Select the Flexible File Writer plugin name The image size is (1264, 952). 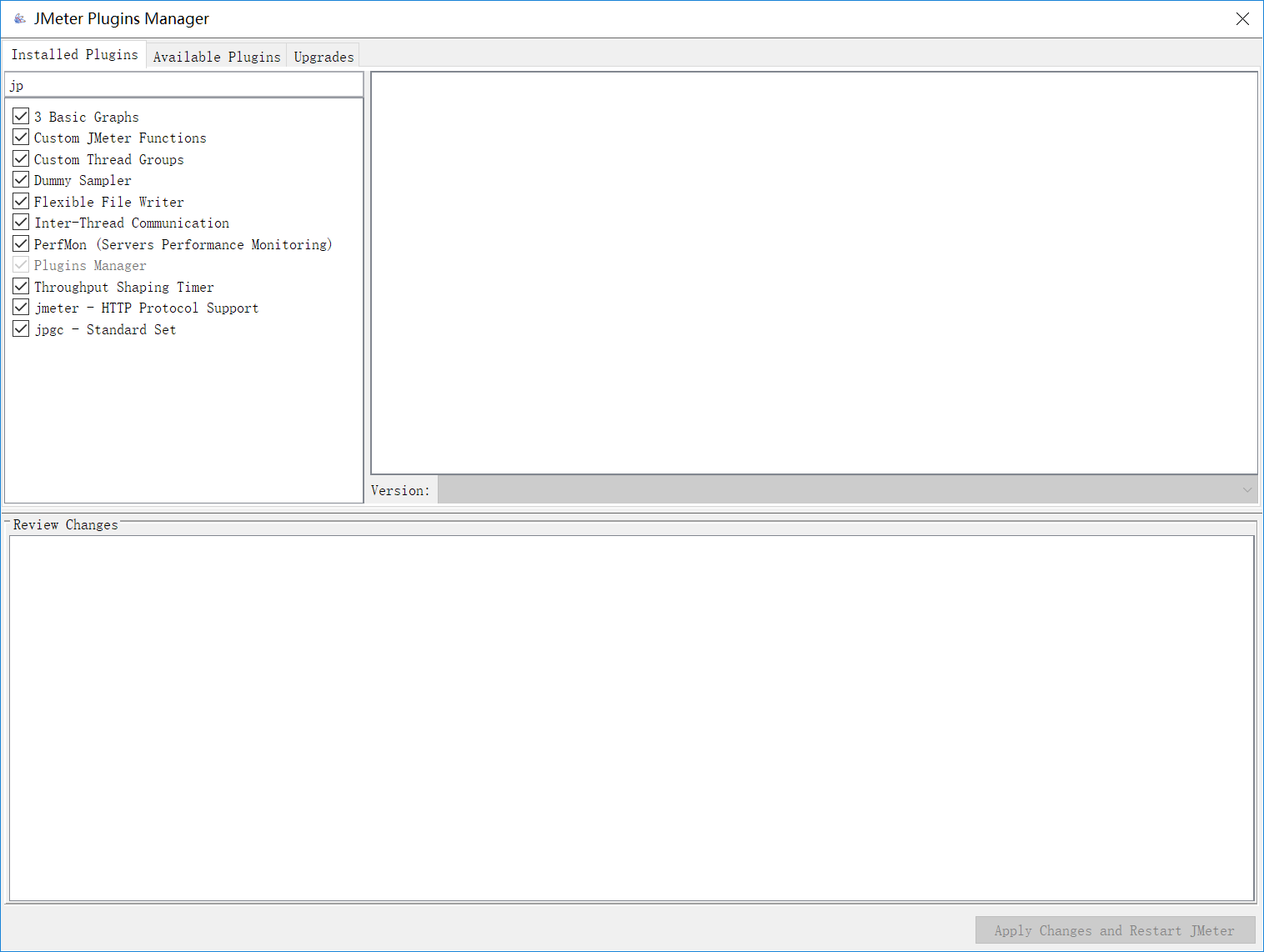click(109, 202)
